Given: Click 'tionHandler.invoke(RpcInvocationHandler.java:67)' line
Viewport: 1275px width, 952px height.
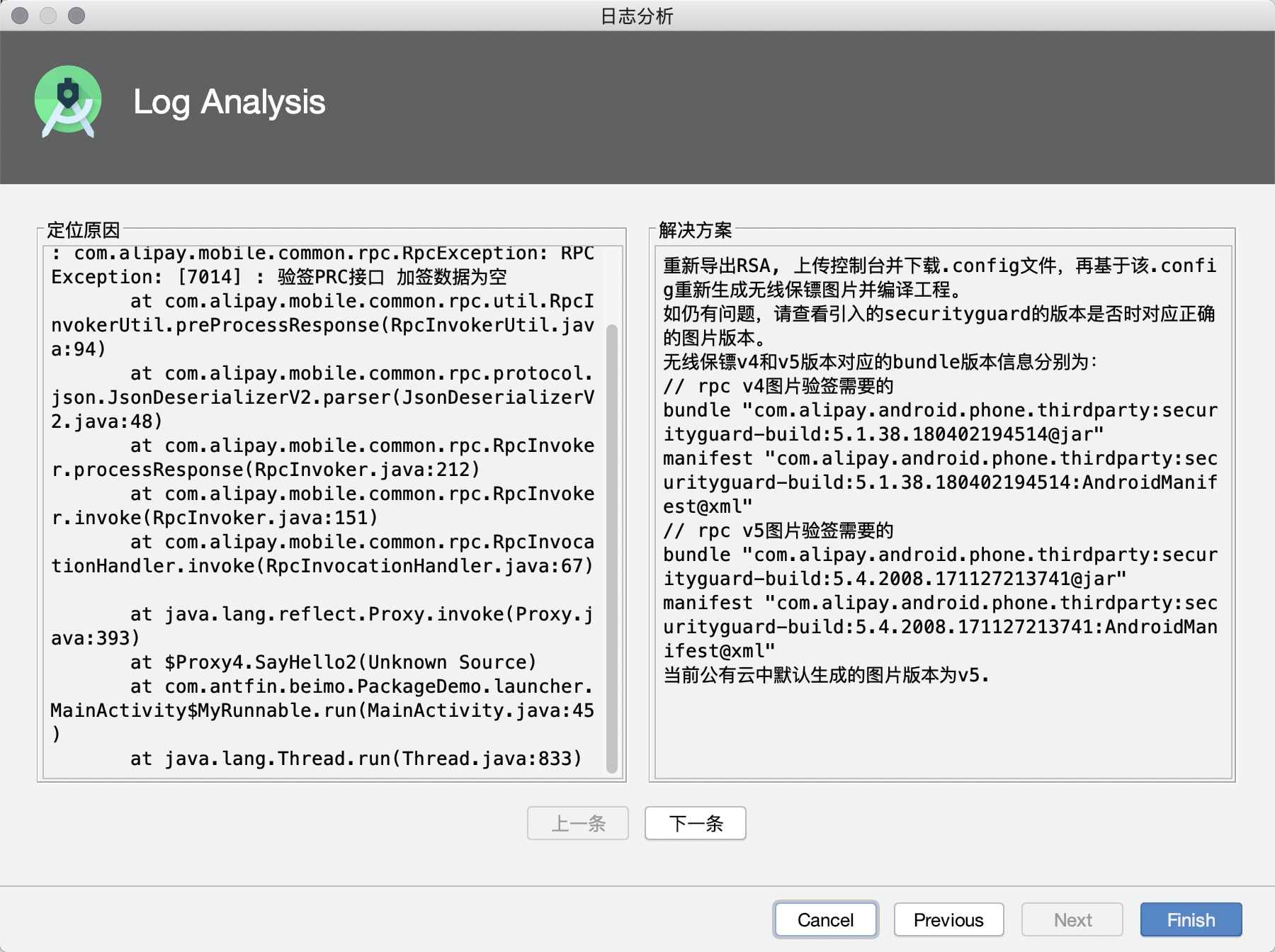Looking at the screenshot, I should point(322,566).
